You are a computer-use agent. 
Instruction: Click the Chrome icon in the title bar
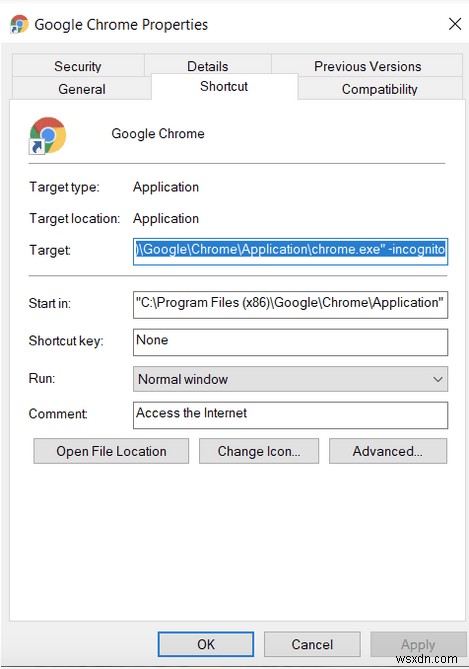point(19,24)
